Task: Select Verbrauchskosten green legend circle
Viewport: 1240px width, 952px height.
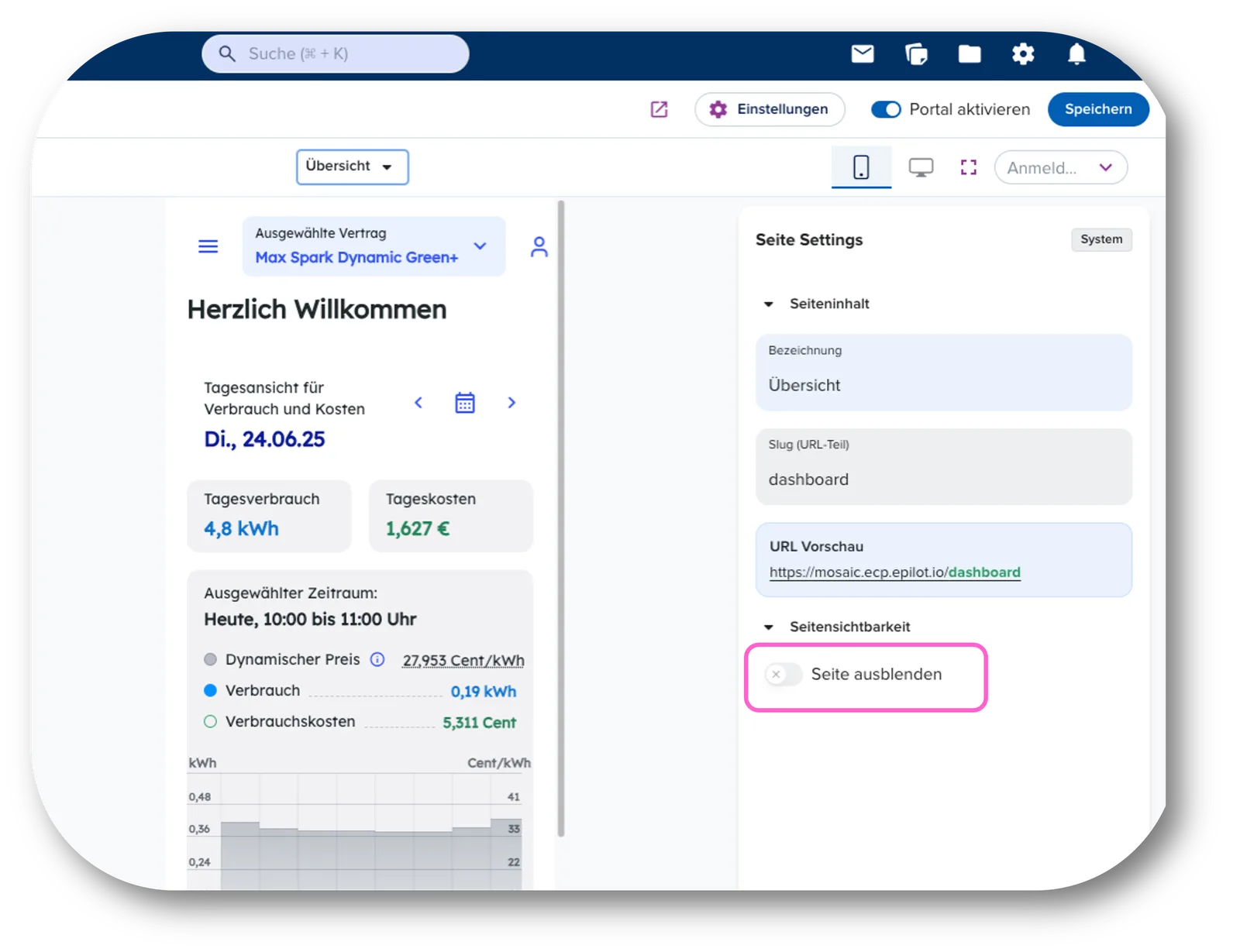Action: pyautogui.click(x=210, y=722)
